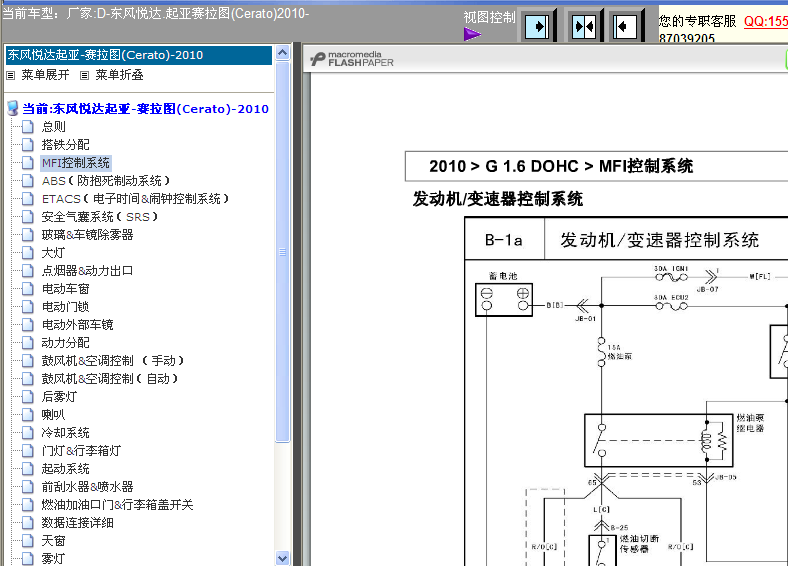Screen dimensions: 788x566
Task: Click the 发动机/变速器控制系统 heading
Action: [x=498, y=199]
